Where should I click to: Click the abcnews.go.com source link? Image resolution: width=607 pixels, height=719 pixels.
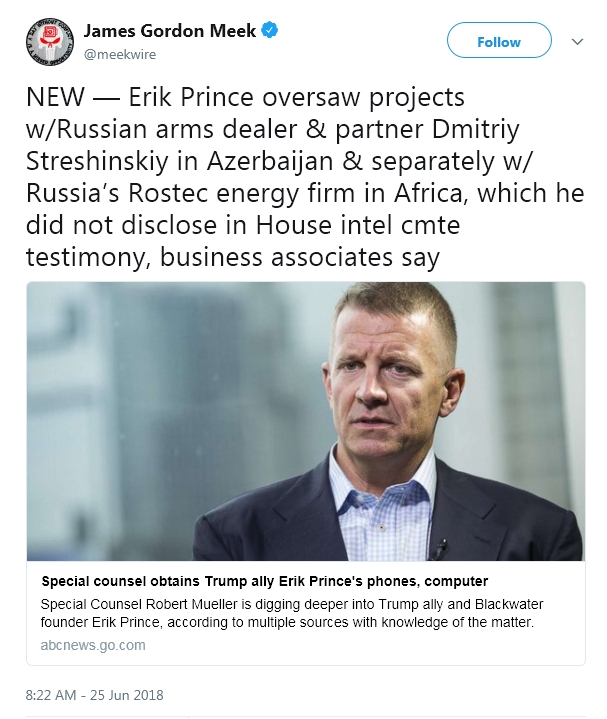tap(93, 645)
